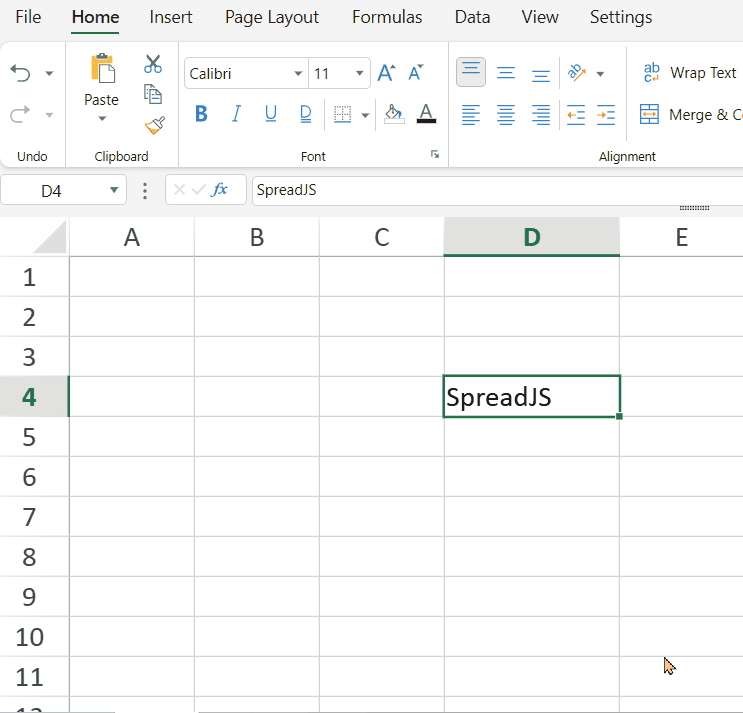Image resolution: width=743 pixels, height=713 pixels.
Task: Click the Paste clipboard icon
Action: click(102, 67)
